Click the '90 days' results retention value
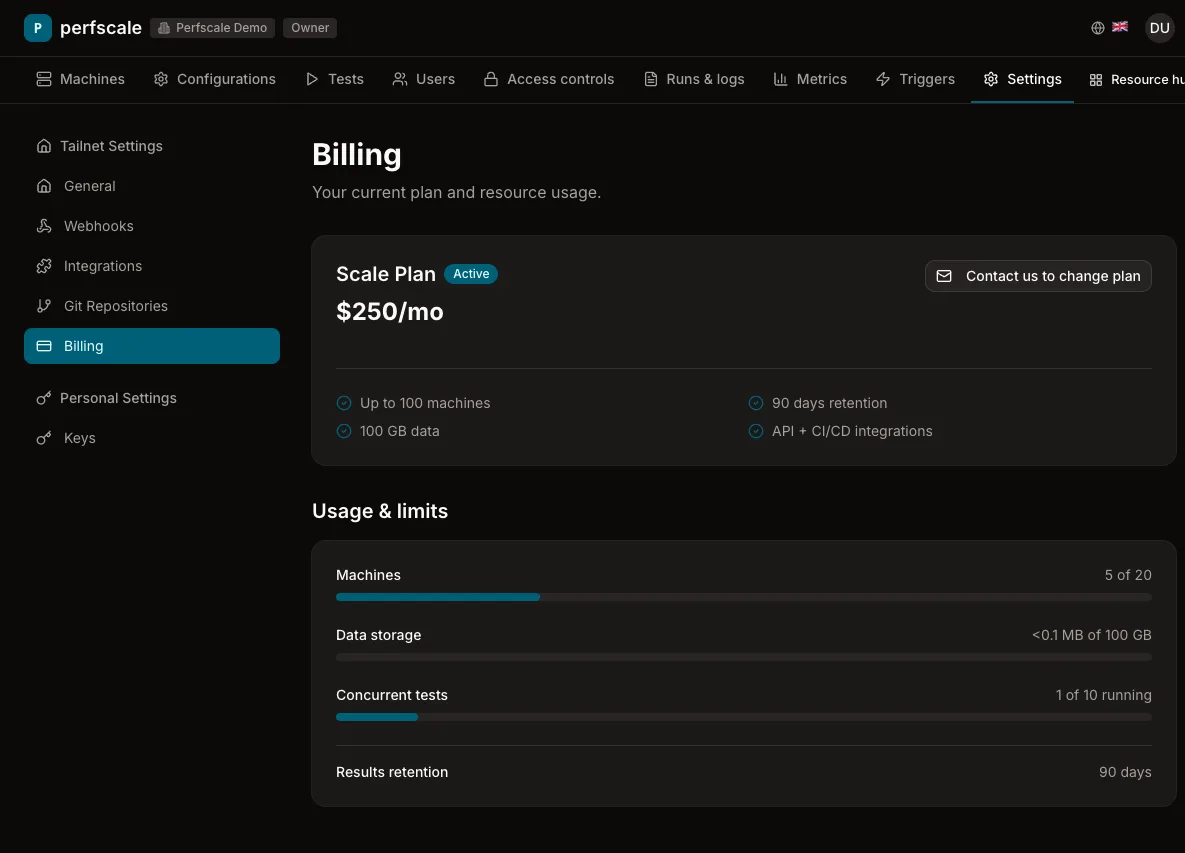 [1125, 772]
